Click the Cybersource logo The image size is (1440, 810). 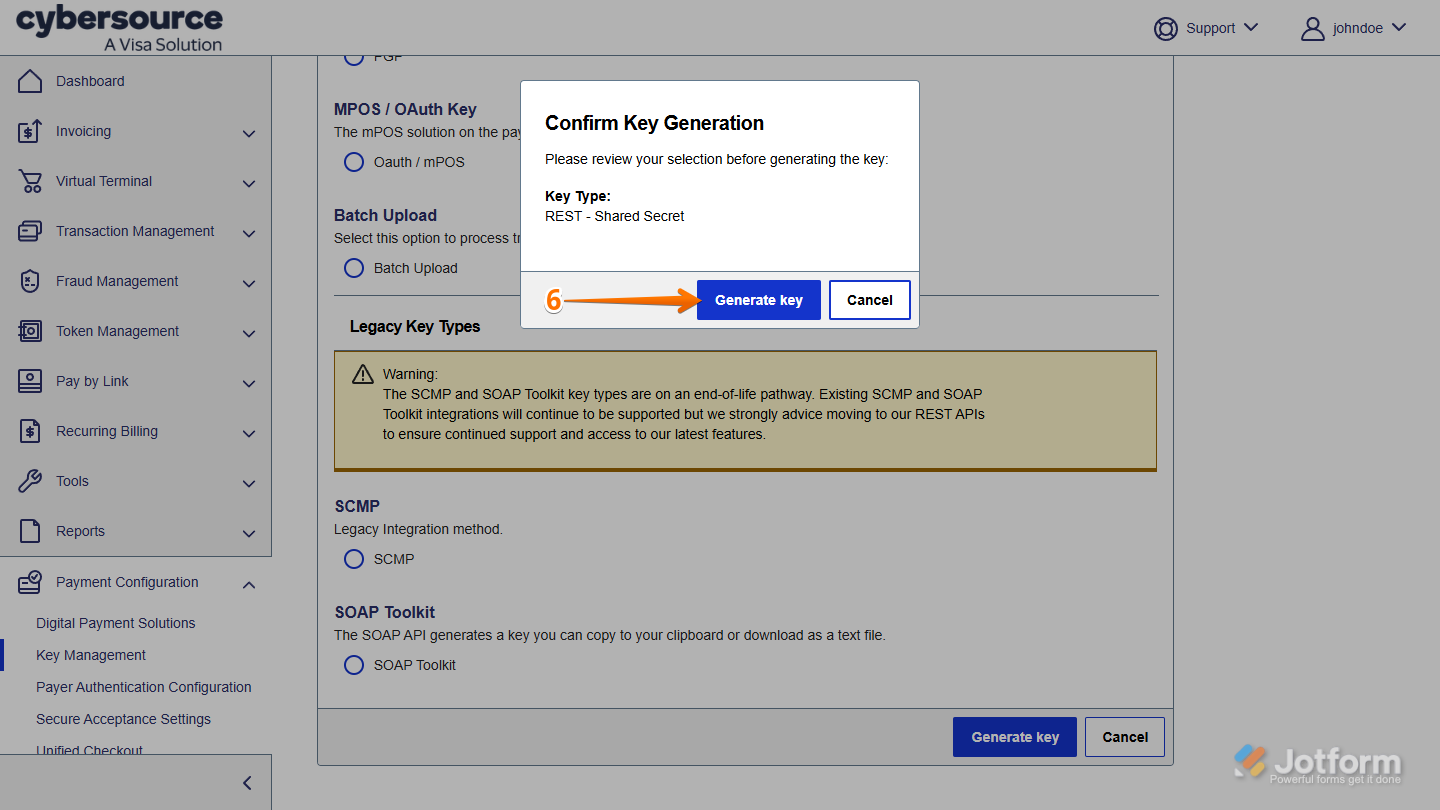120,28
